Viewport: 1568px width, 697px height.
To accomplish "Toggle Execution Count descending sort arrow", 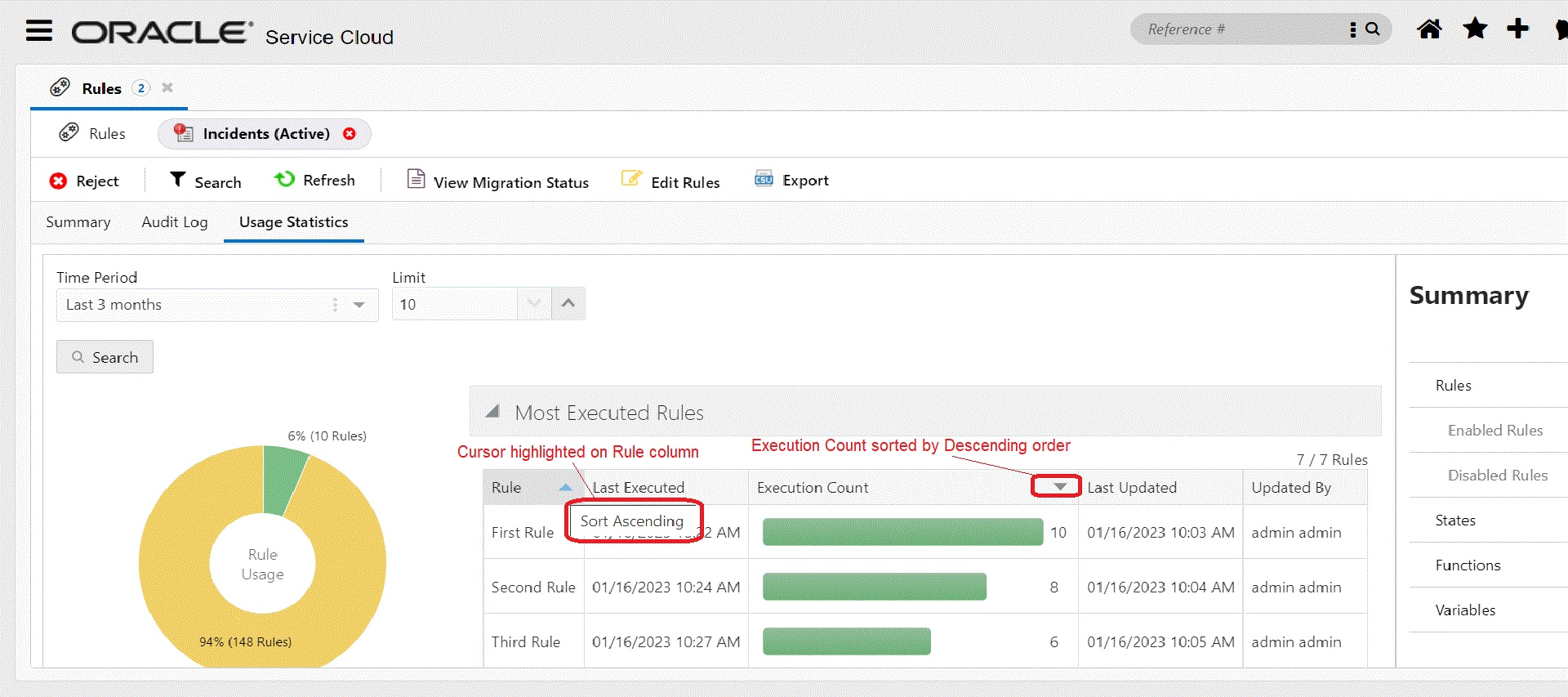I will pyautogui.click(x=1059, y=487).
